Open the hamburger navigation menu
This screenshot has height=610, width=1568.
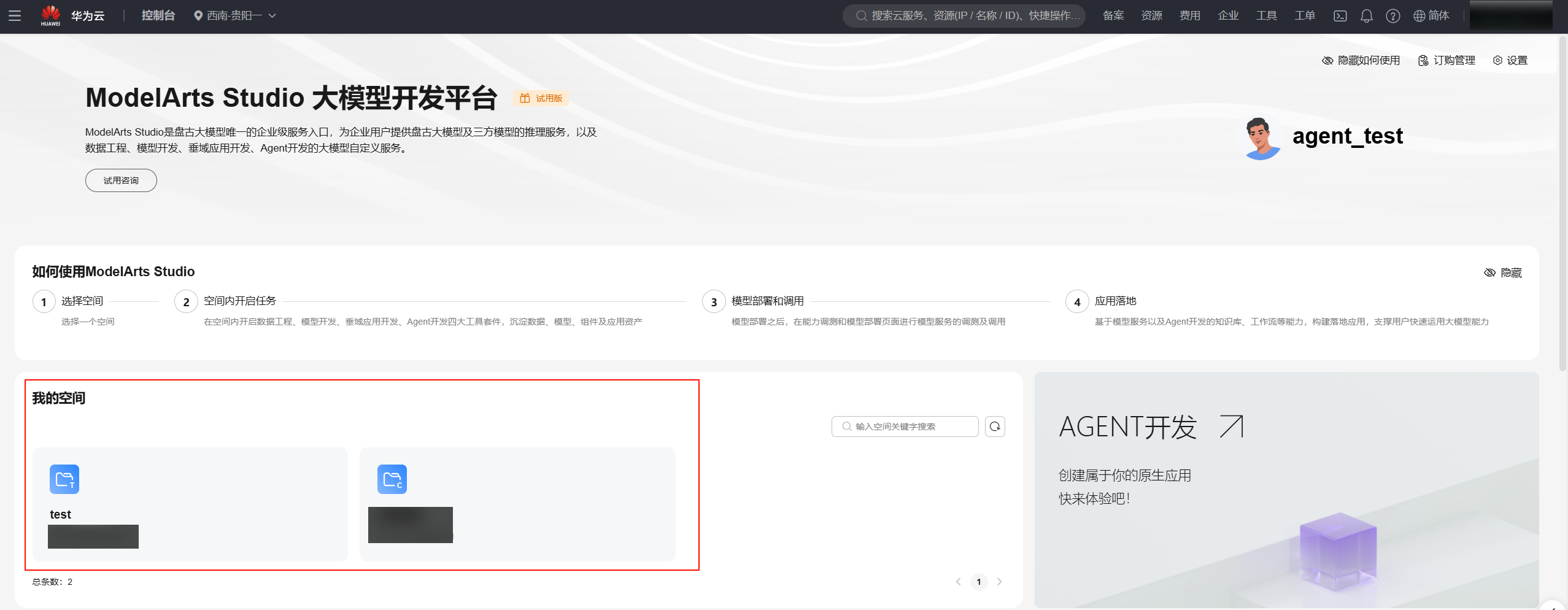(x=15, y=16)
